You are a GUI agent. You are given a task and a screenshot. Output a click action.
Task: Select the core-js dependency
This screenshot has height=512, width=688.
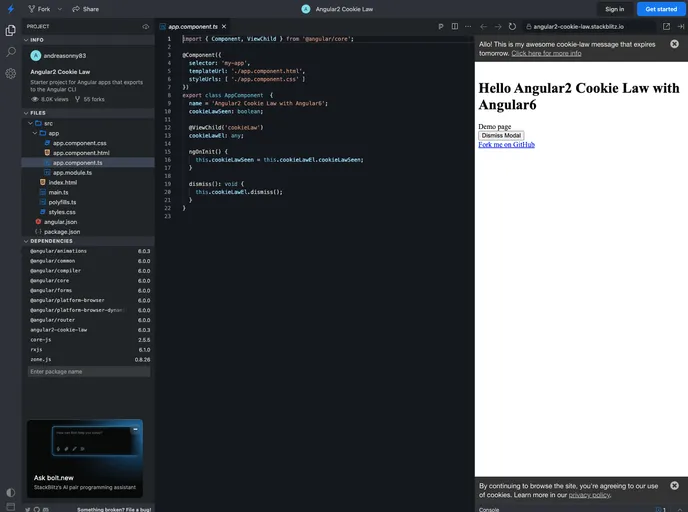click(88, 340)
